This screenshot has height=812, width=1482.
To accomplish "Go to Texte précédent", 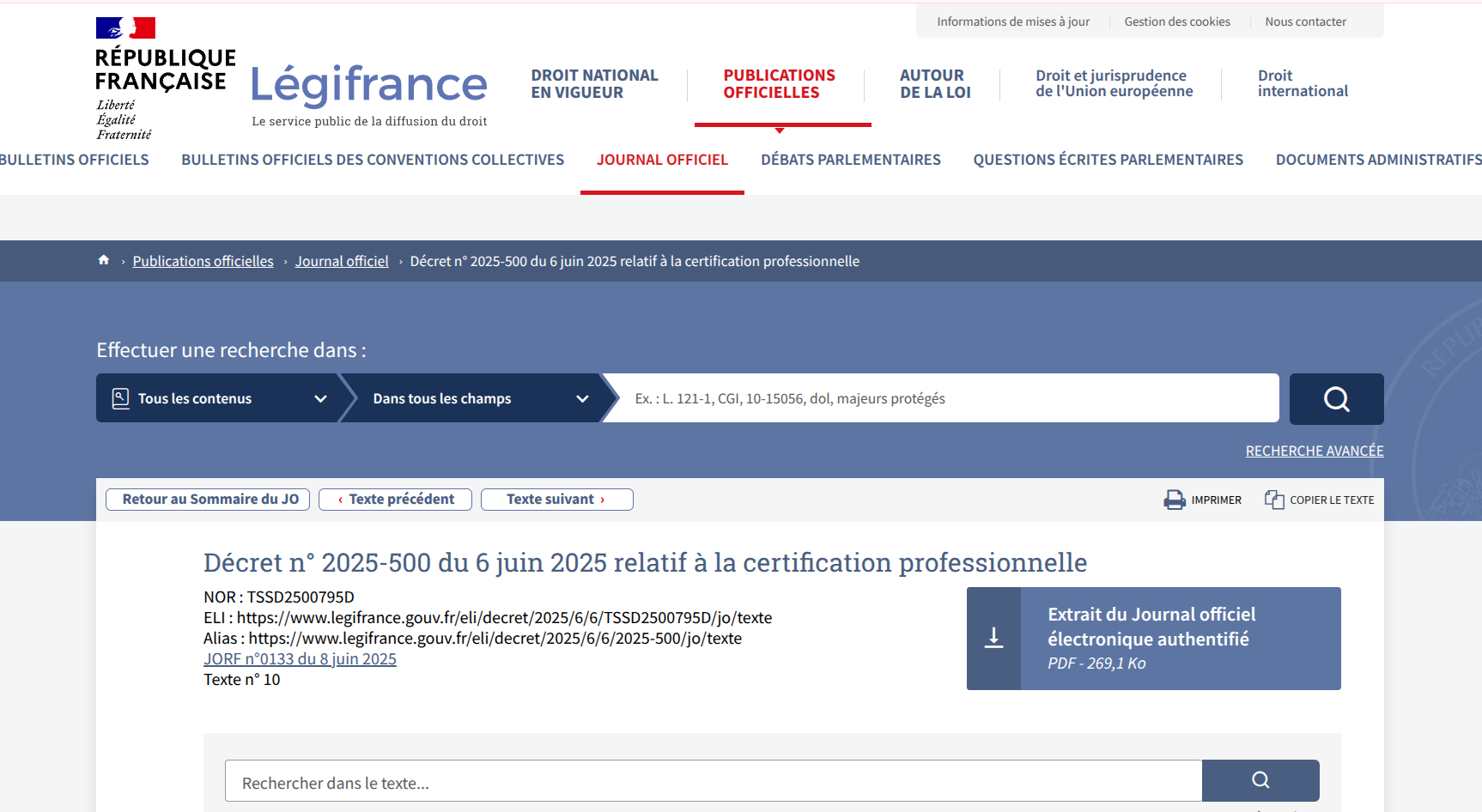I will tap(395, 500).
